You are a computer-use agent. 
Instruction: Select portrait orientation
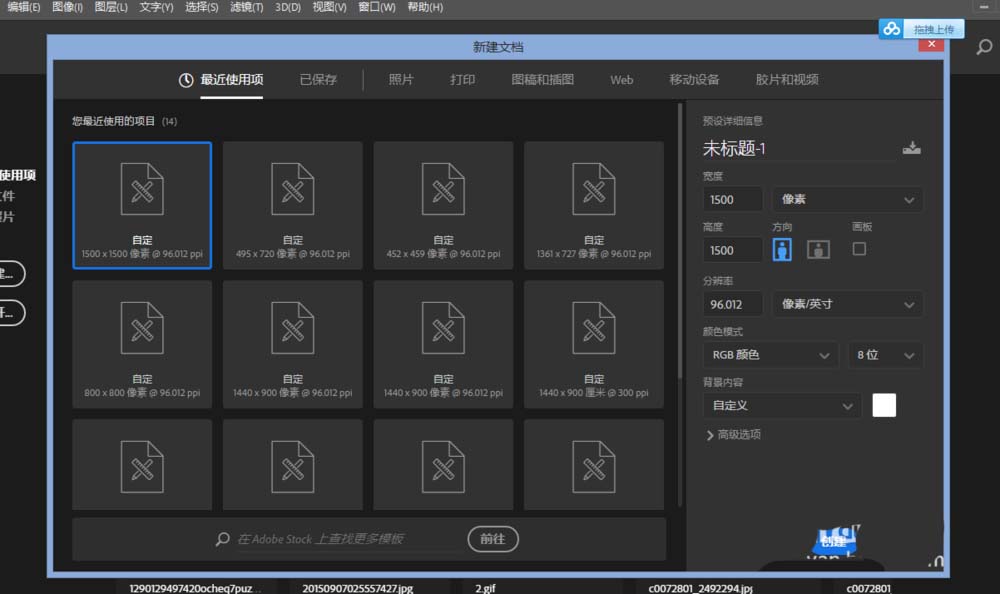coord(782,249)
